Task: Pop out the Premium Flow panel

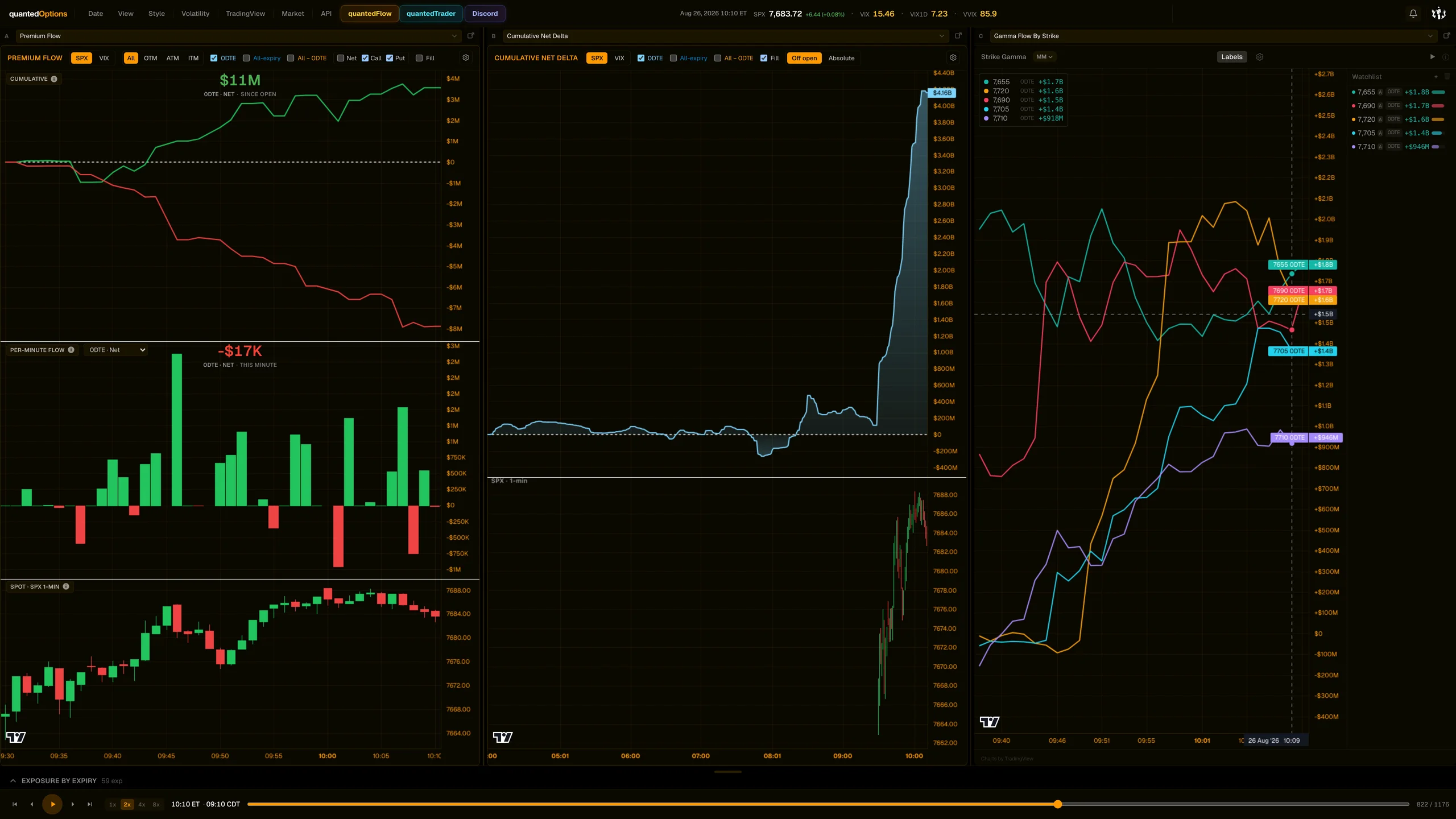Action: tap(471, 36)
